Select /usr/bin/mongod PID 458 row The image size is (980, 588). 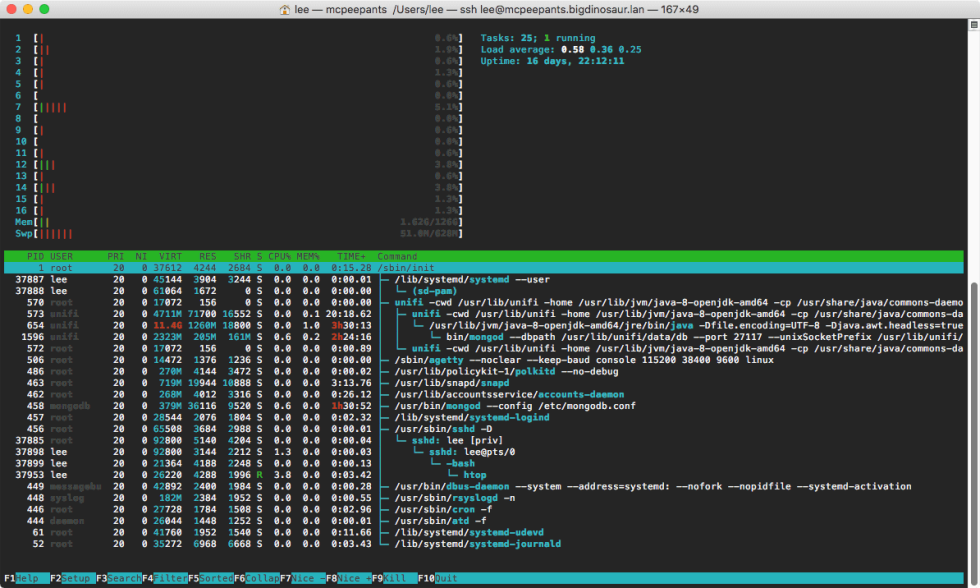click(484, 406)
